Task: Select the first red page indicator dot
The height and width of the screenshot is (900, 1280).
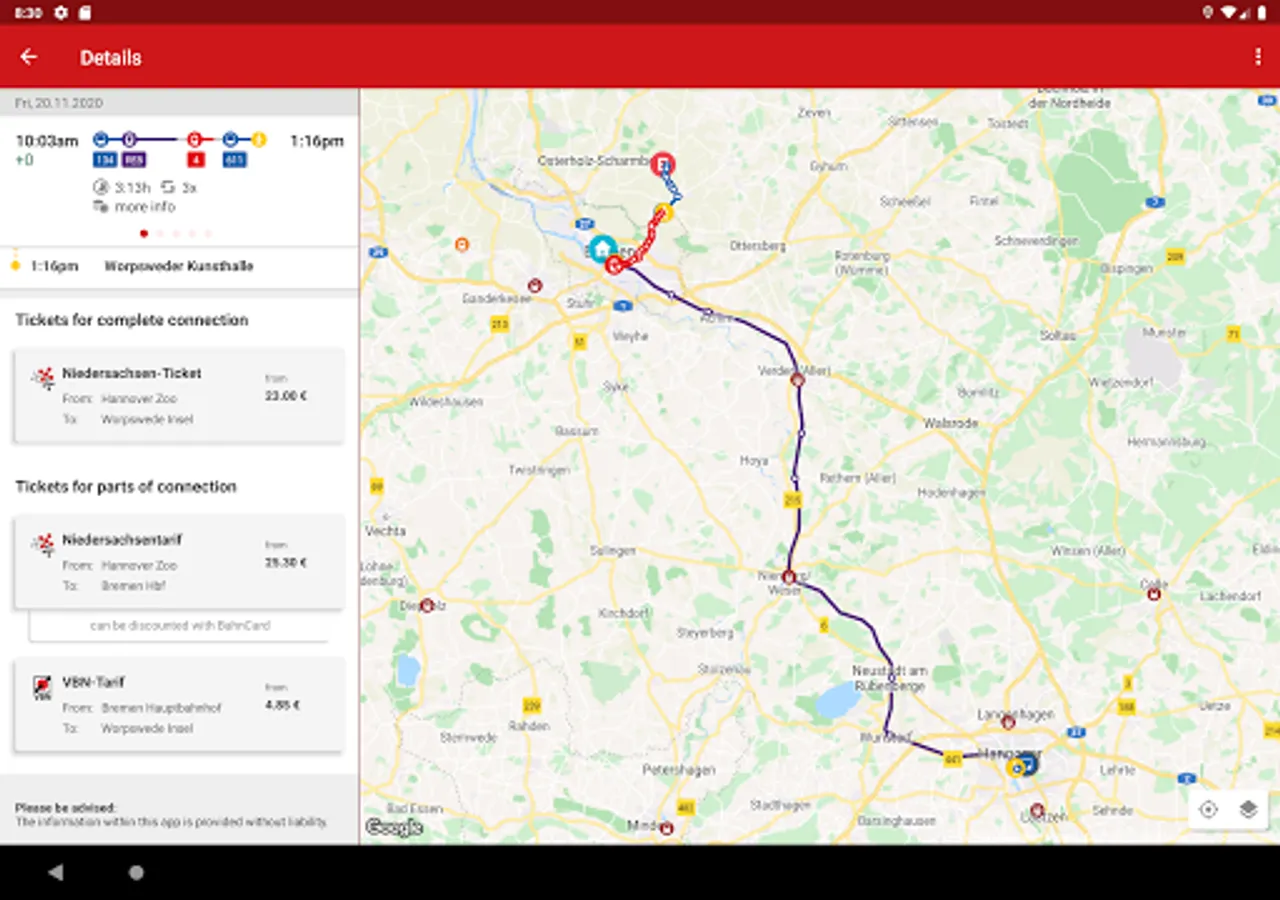Action: (144, 233)
